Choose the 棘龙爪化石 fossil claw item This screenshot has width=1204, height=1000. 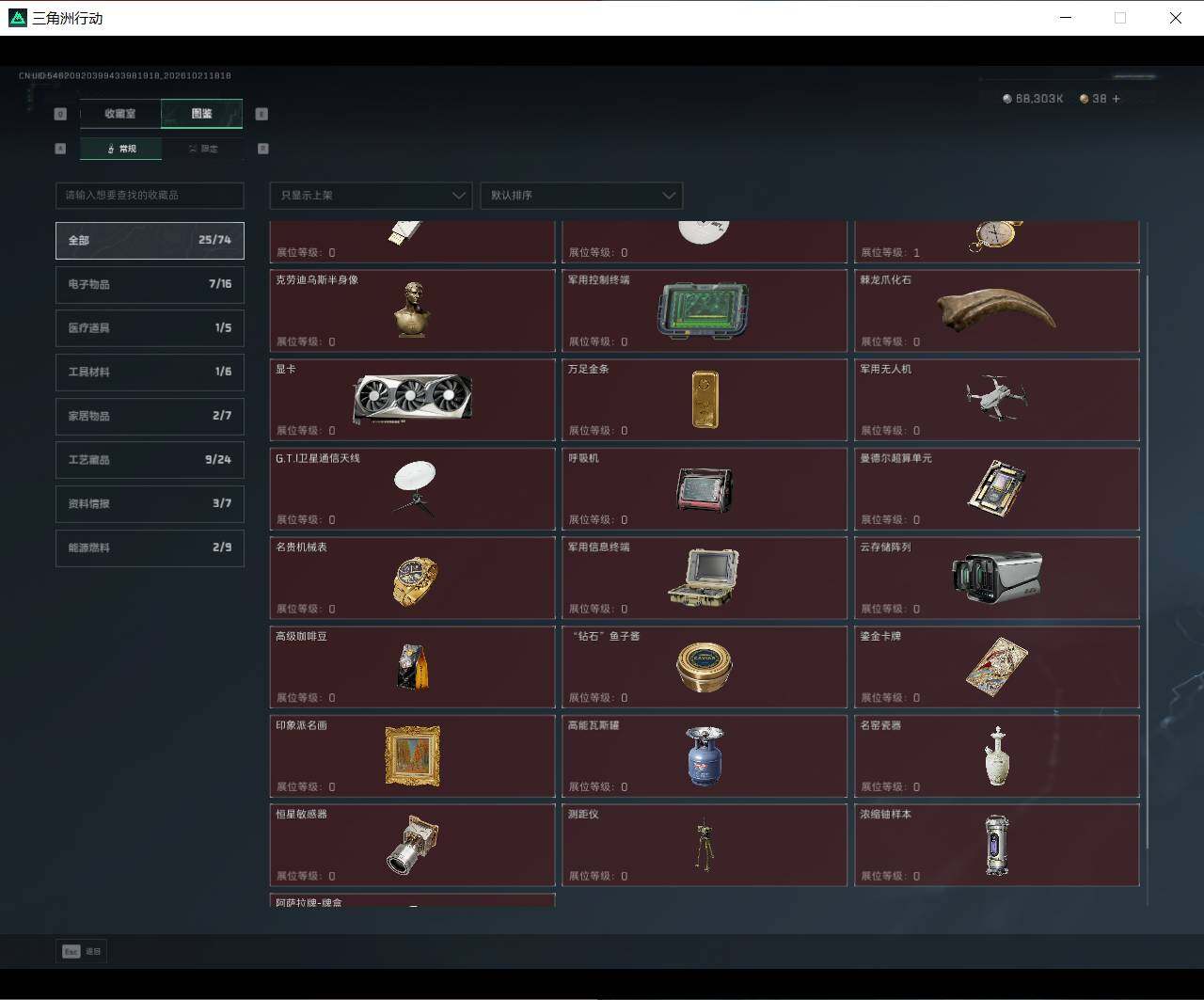click(x=997, y=310)
